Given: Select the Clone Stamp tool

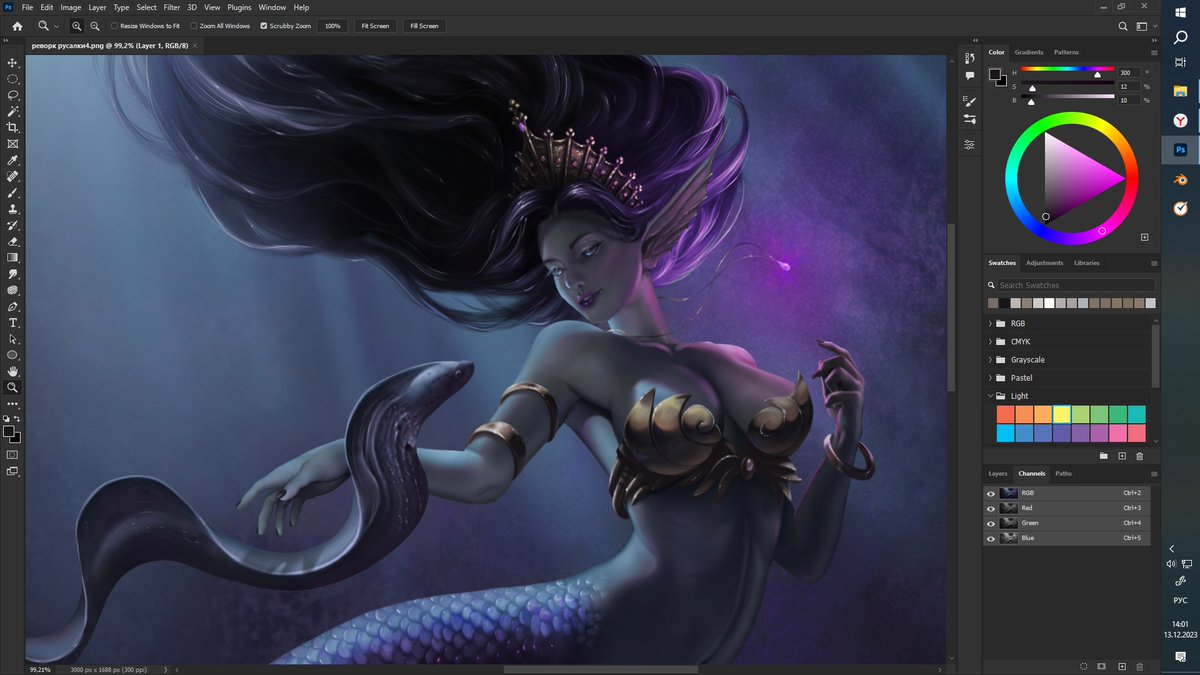Looking at the screenshot, I should 13,209.
